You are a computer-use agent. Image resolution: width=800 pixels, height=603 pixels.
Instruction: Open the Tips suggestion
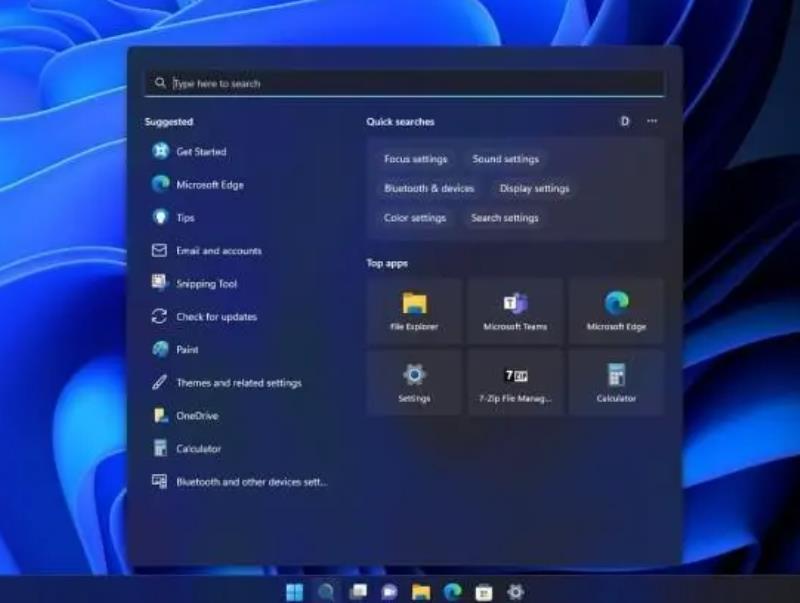tap(173, 217)
